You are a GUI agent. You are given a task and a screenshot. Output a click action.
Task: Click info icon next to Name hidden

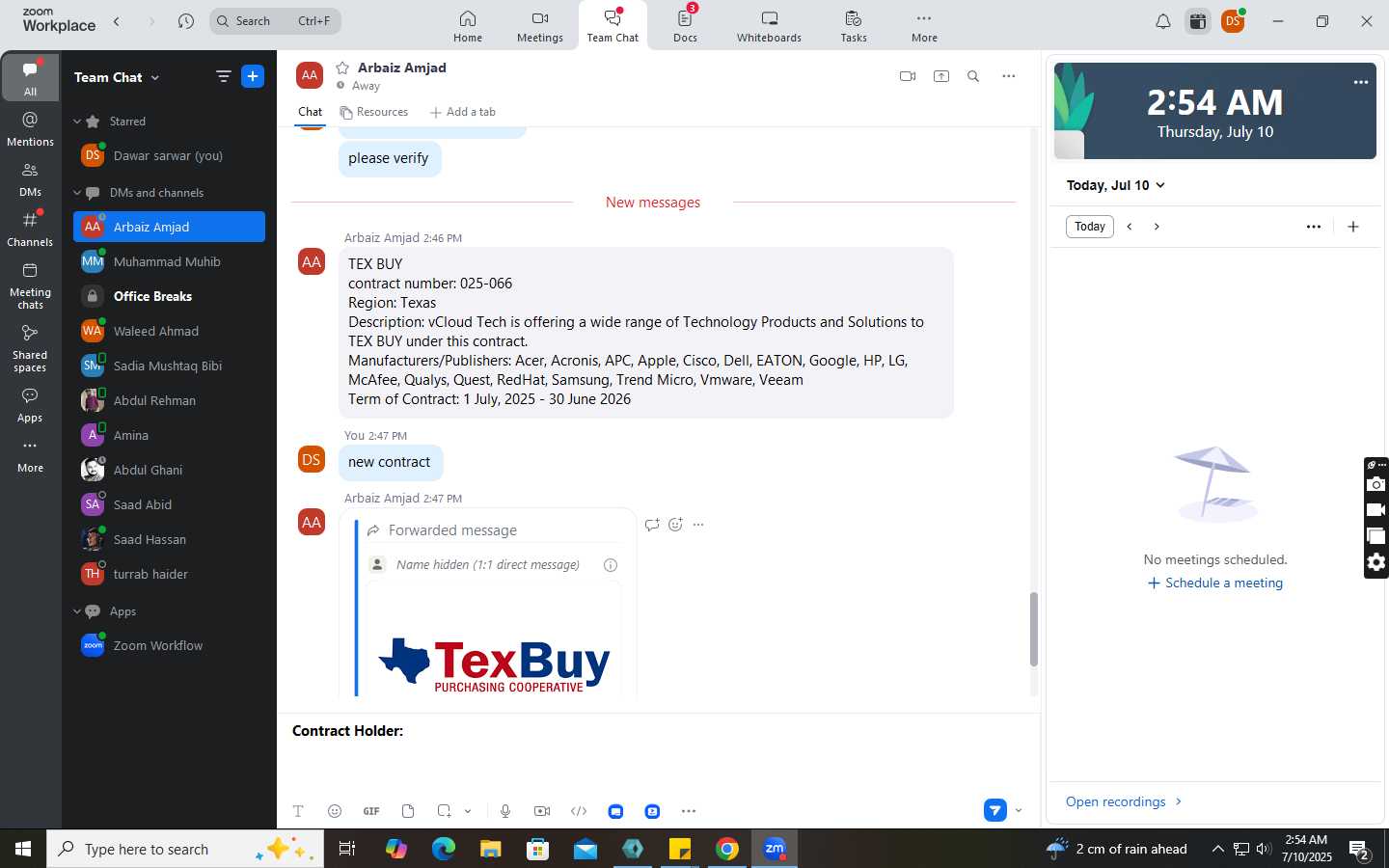coord(611,565)
